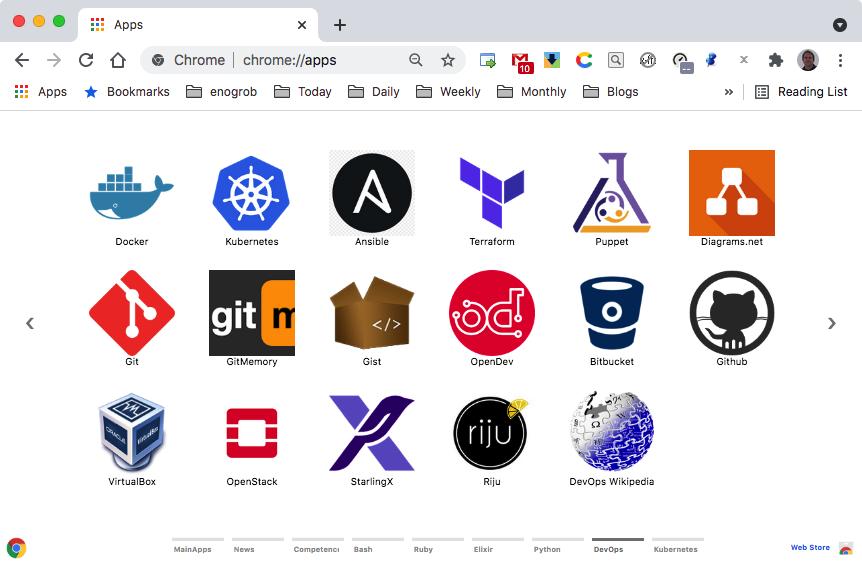Image resolution: width=862 pixels, height=564 pixels.
Task: Open the tab search dropdown arrow
Action: (x=839, y=25)
